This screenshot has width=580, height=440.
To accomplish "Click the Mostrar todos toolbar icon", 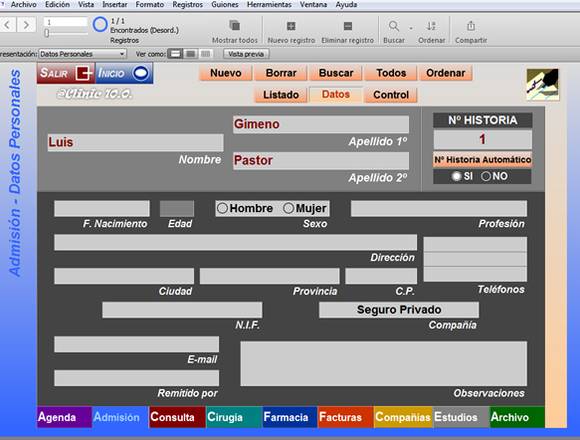I will click(x=235, y=26).
